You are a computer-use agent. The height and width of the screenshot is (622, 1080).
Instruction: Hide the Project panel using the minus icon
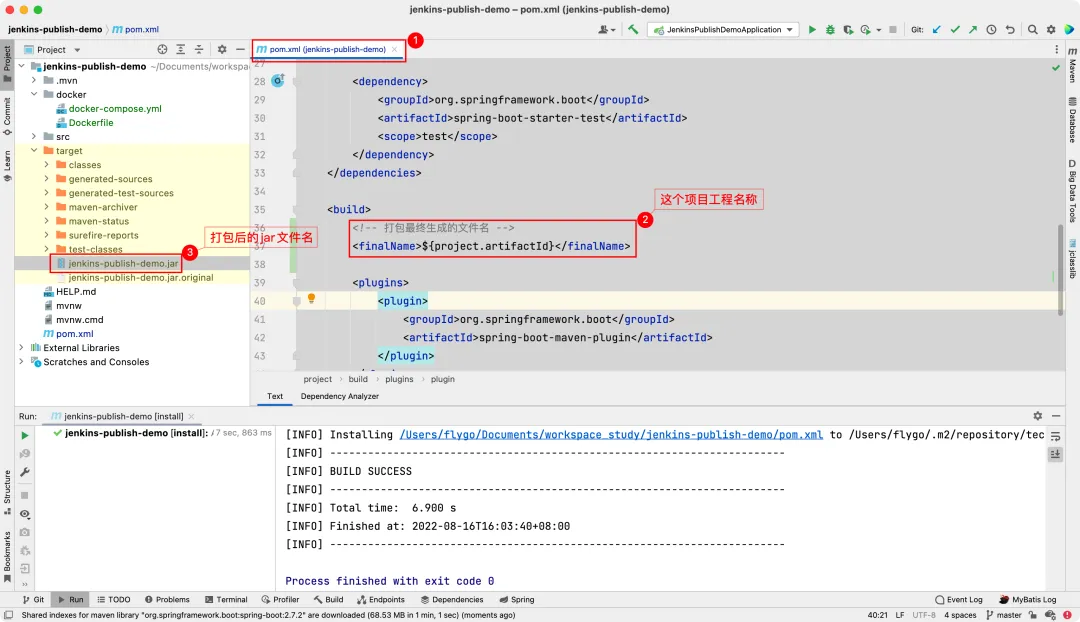(x=240, y=50)
